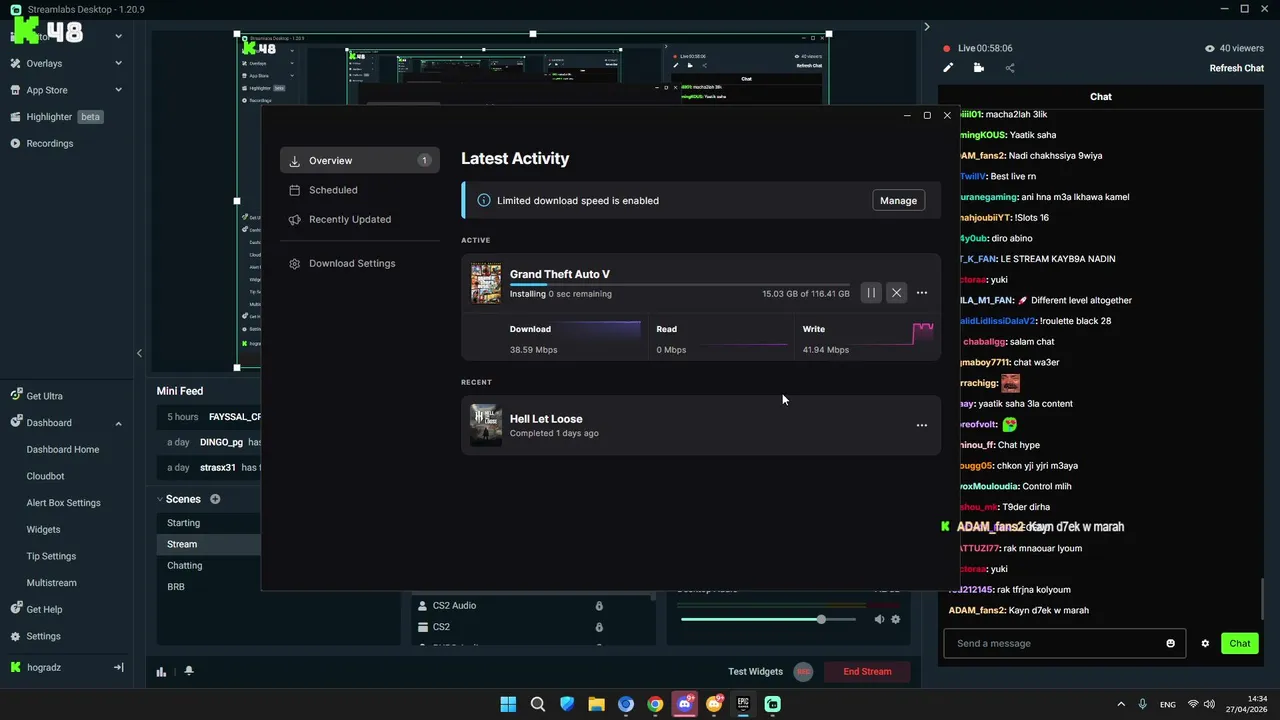
Task: Open Desktop Audio settings gear
Action: pos(896,619)
